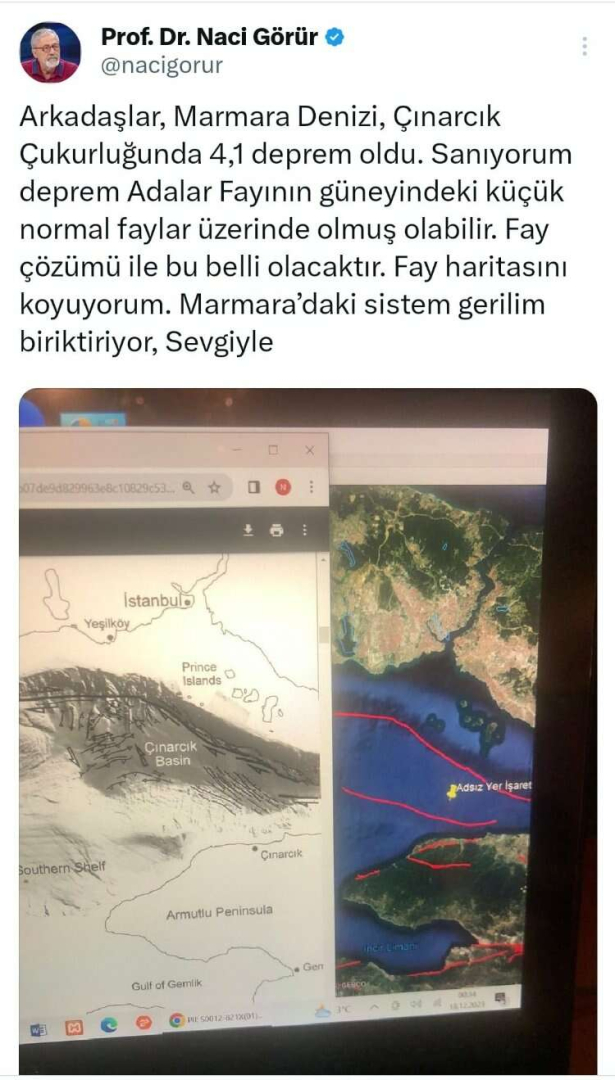Click the yellow placemark pin on map

[452, 791]
